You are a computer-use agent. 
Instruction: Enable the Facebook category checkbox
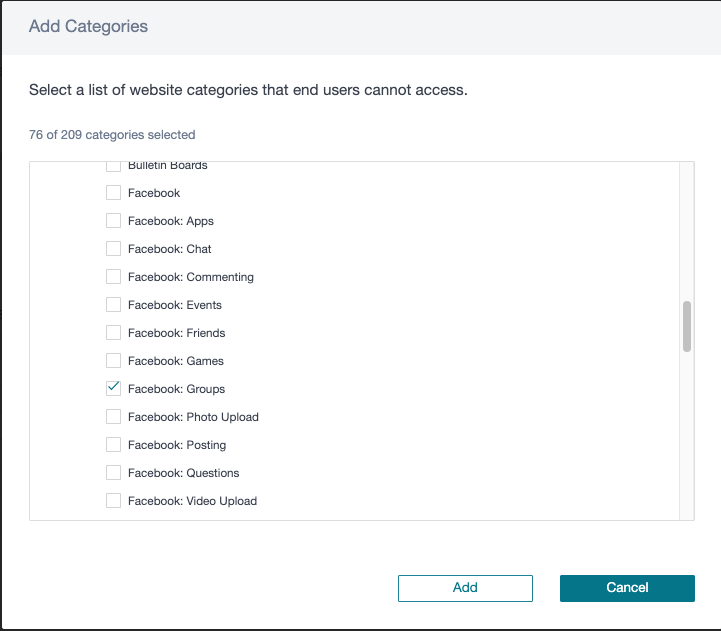[x=114, y=193]
